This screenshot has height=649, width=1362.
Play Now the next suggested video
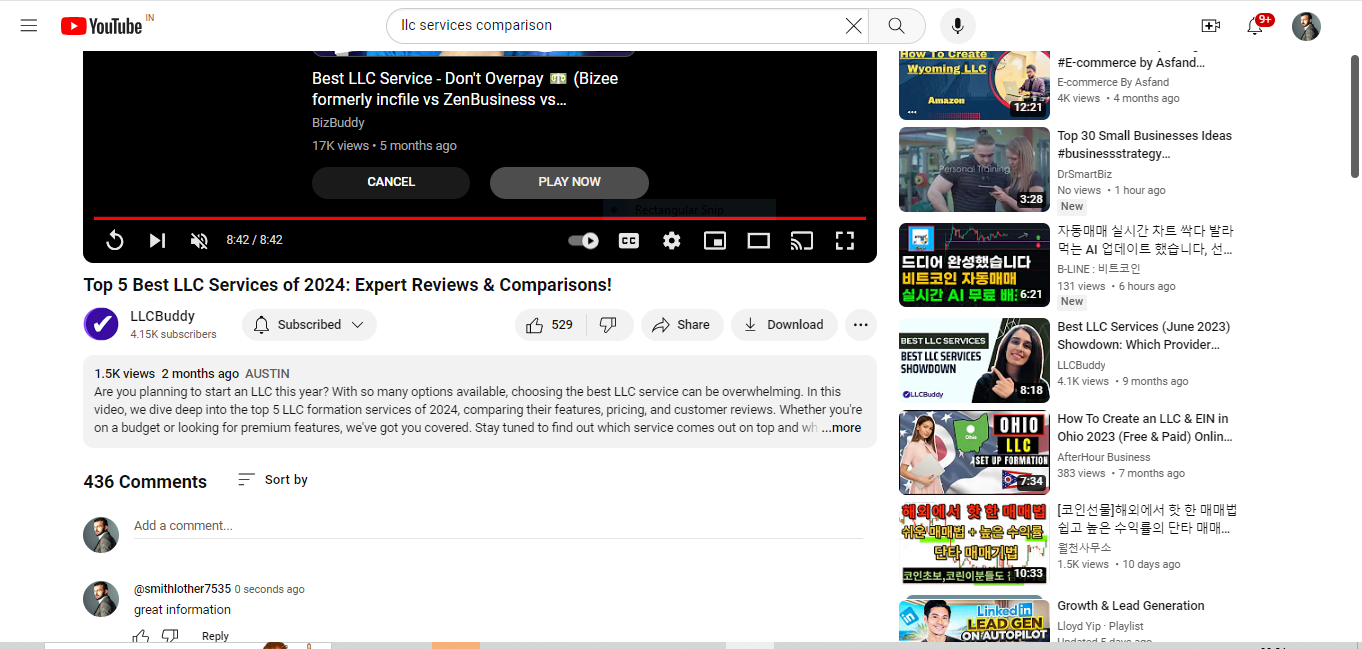569,182
